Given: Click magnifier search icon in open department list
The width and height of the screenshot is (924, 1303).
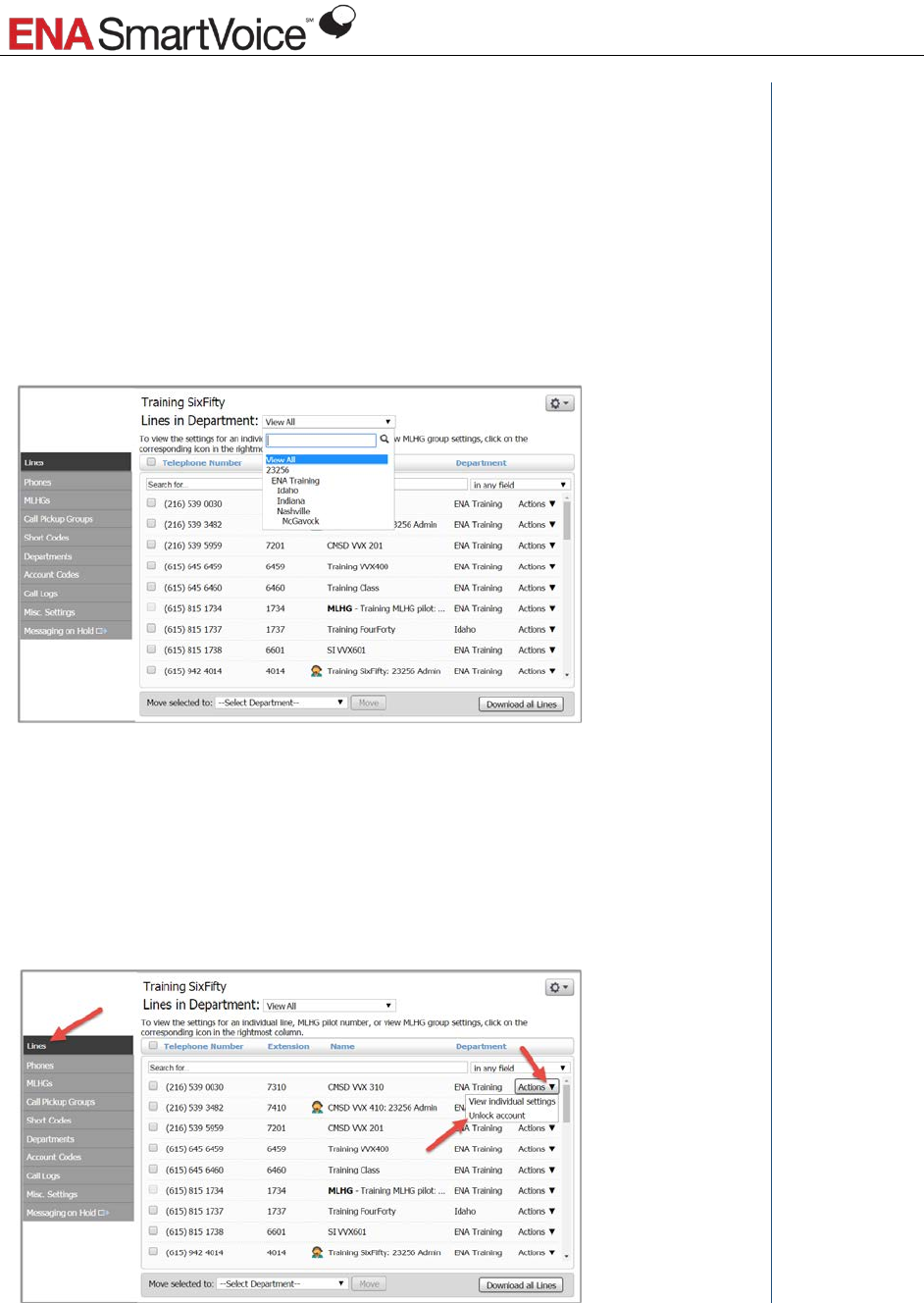Looking at the screenshot, I should tap(385, 440).
